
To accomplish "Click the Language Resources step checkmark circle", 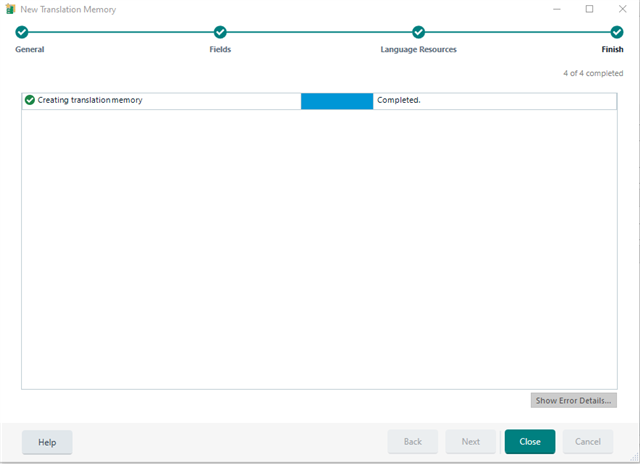I will point(418,32).
